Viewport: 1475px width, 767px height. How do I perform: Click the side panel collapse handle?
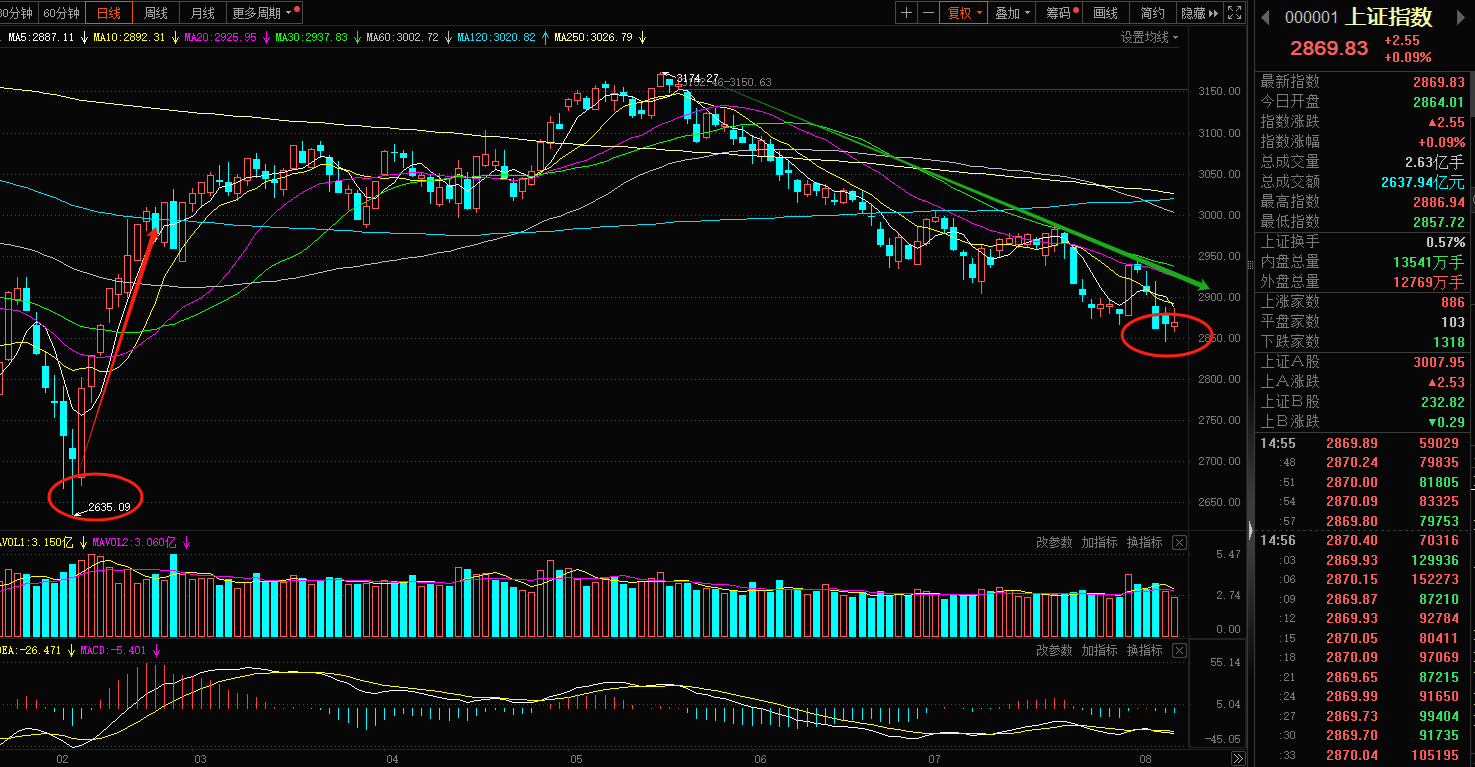pyautogui.click(x=1250, y=530)
